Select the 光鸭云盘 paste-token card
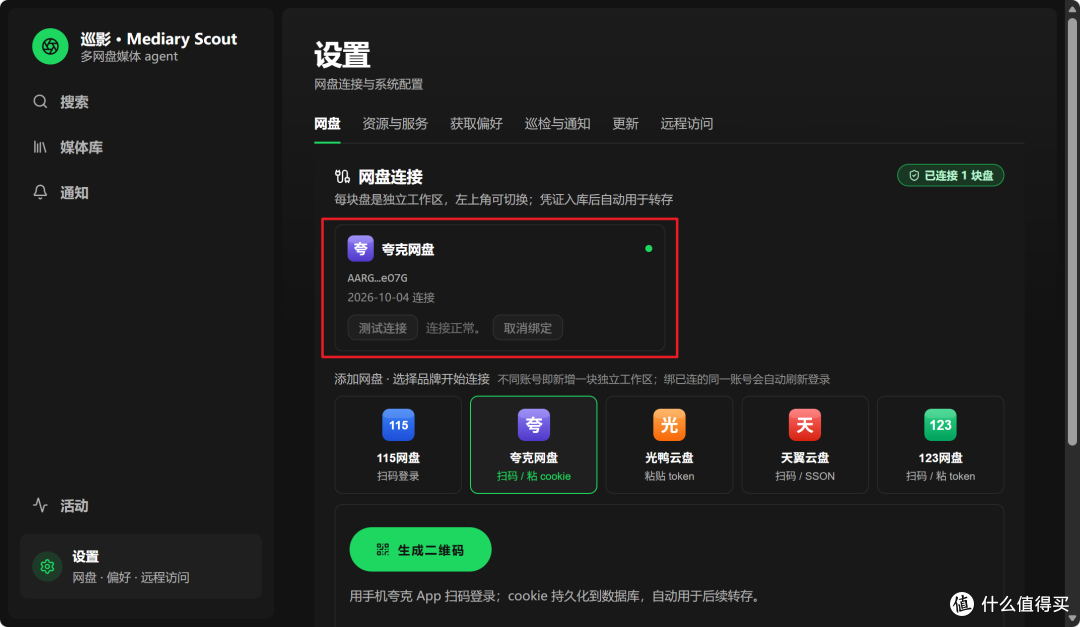 [669, 444]
